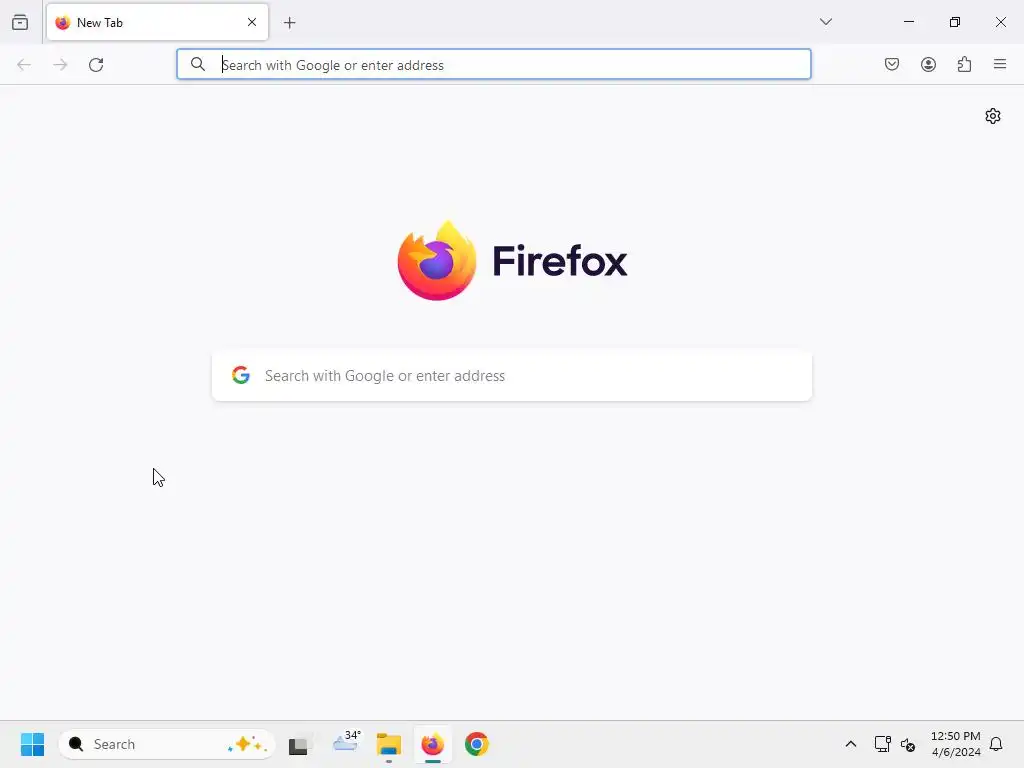Open the clock showing 12:50 PM
The width and height of the screenshot is (1024, 768).
tap(955, 744)
